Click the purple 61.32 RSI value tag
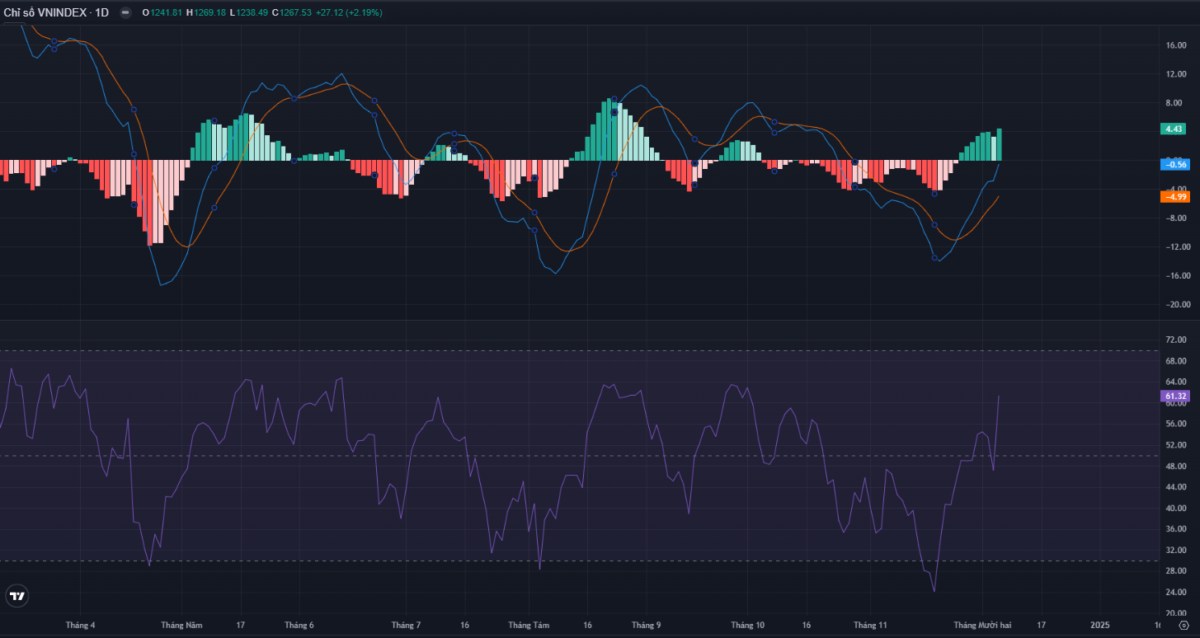Image resolution: width=1200 pixels, height=638 pixels. (1174, 396)
